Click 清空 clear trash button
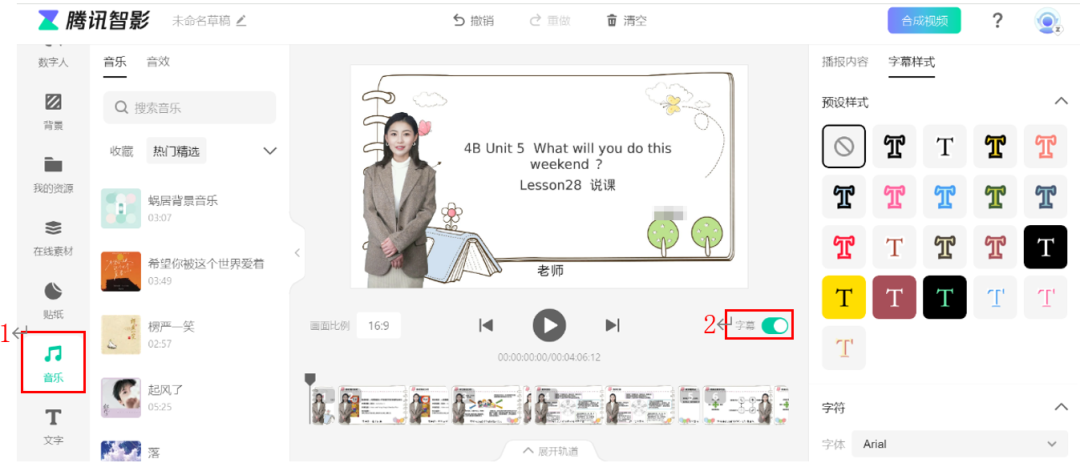The height and width of the screenshot is (467, 1080). (626, 21)
